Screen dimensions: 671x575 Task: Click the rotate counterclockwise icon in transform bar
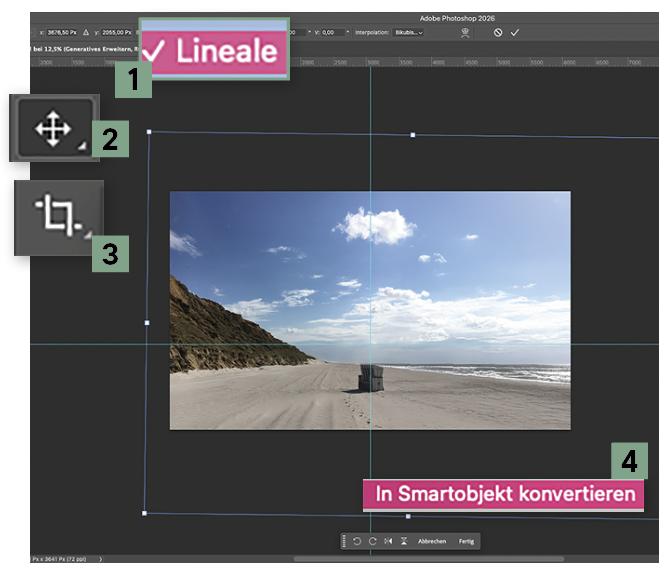pyautogui.click(x=357, y=541)
